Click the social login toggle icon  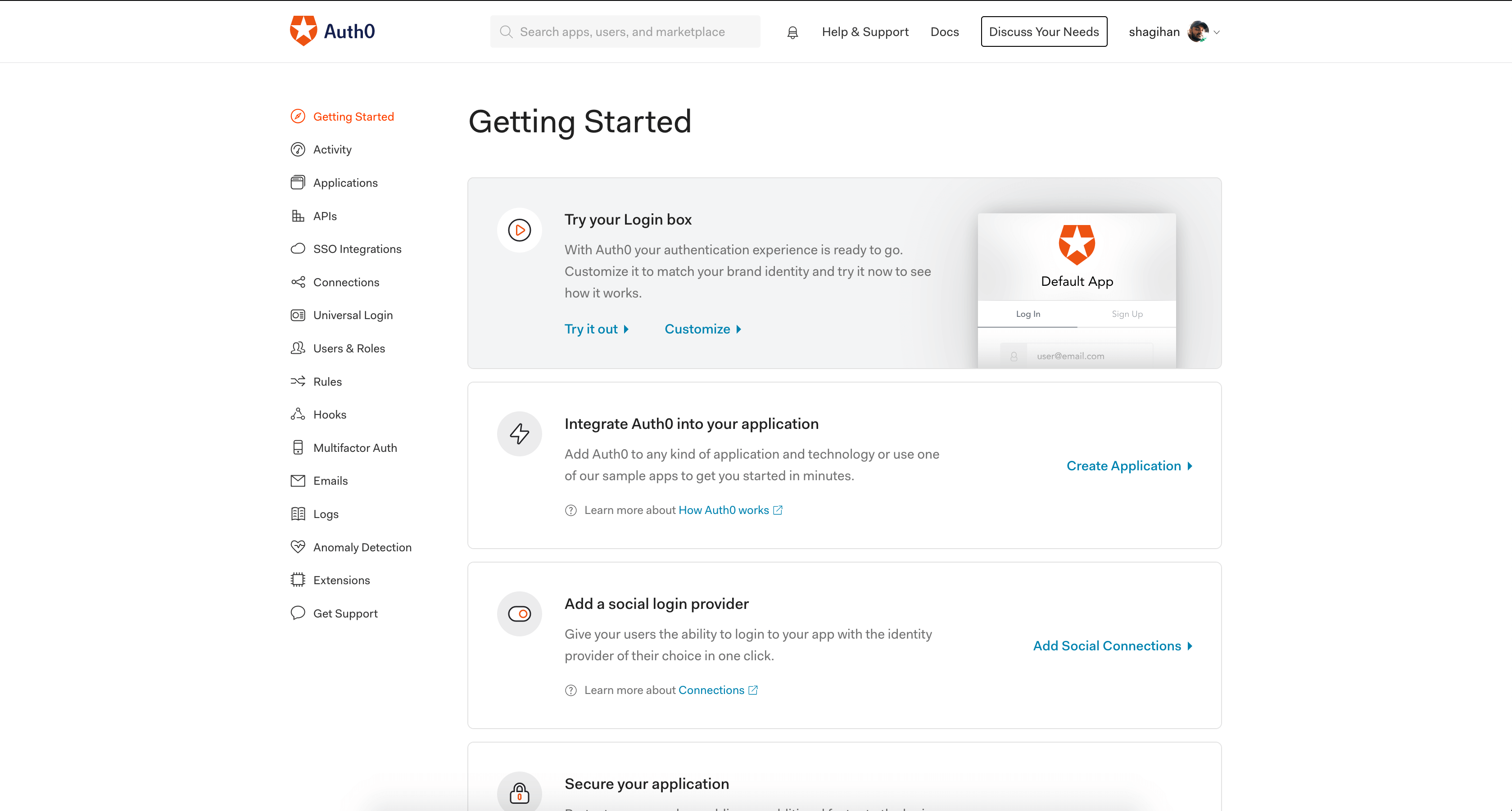click(520, 614)
